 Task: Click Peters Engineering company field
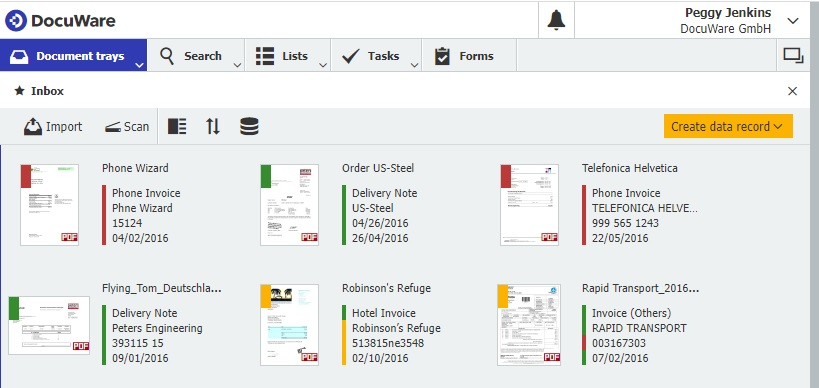coord(157,328)
